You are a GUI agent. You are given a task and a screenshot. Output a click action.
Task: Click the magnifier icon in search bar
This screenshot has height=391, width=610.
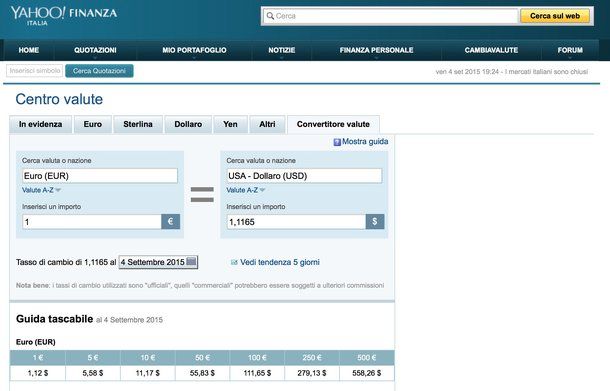[x=270, y=16]
